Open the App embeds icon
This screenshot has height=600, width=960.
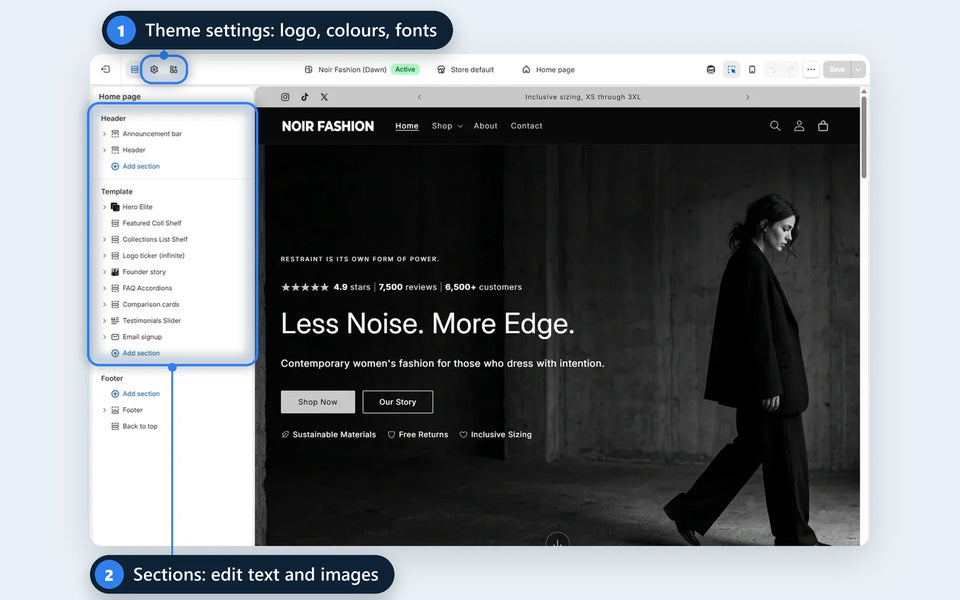174,70
